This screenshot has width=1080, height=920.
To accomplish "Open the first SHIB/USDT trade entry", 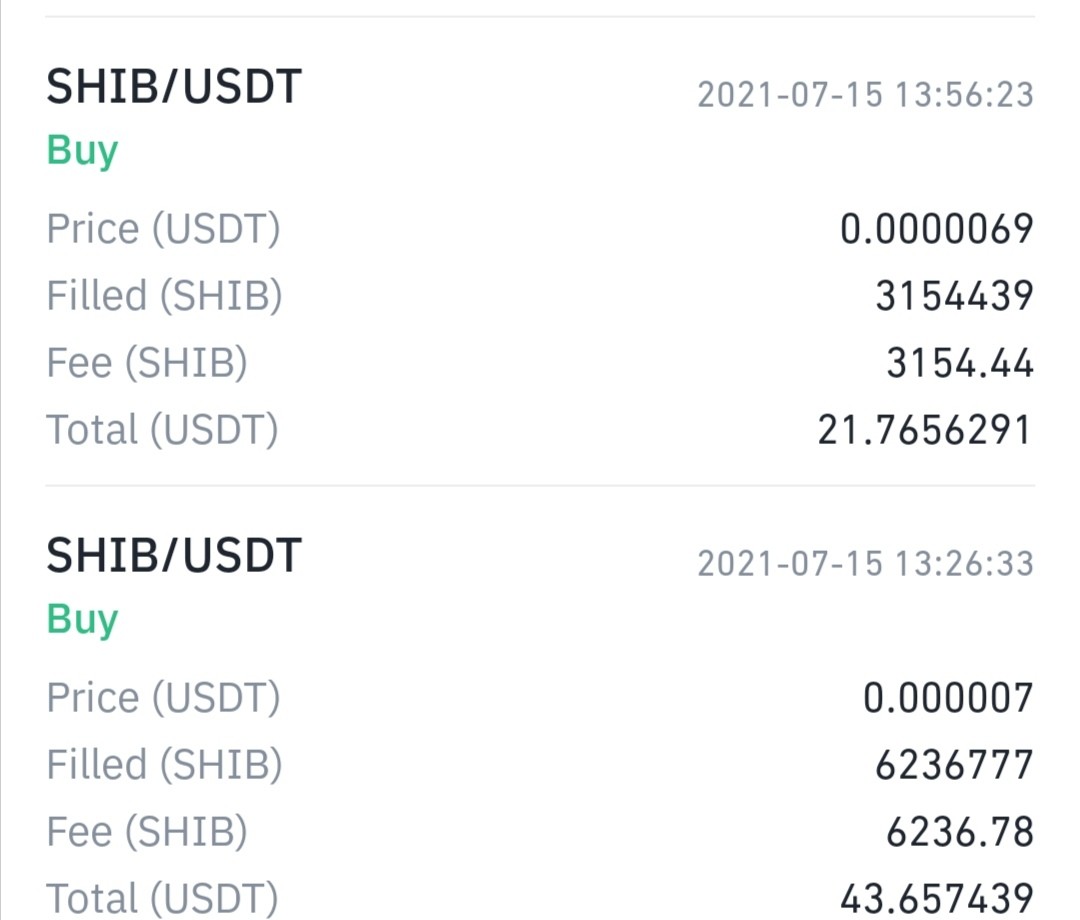I will tap(540, 251).
